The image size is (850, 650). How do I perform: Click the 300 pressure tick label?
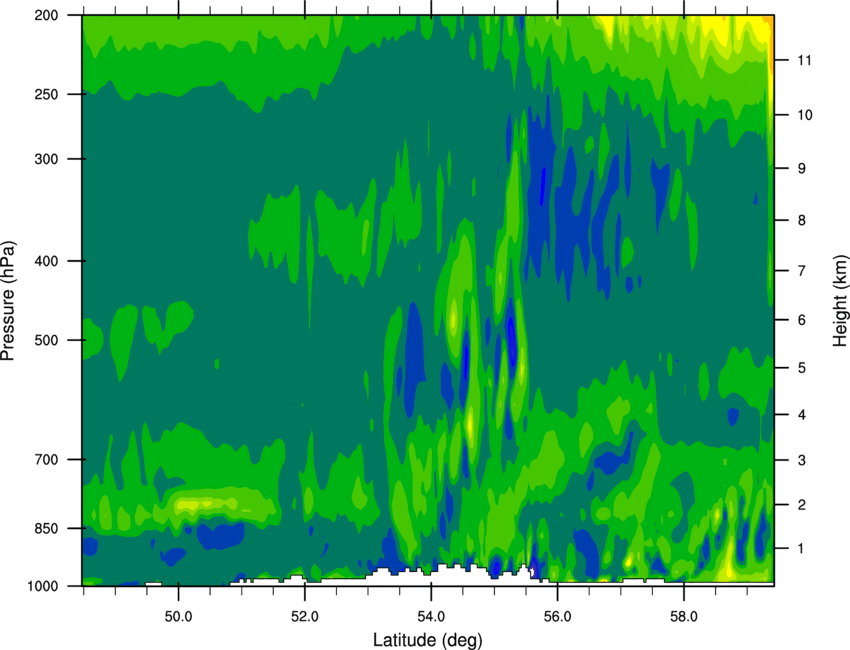pos(46,159)
